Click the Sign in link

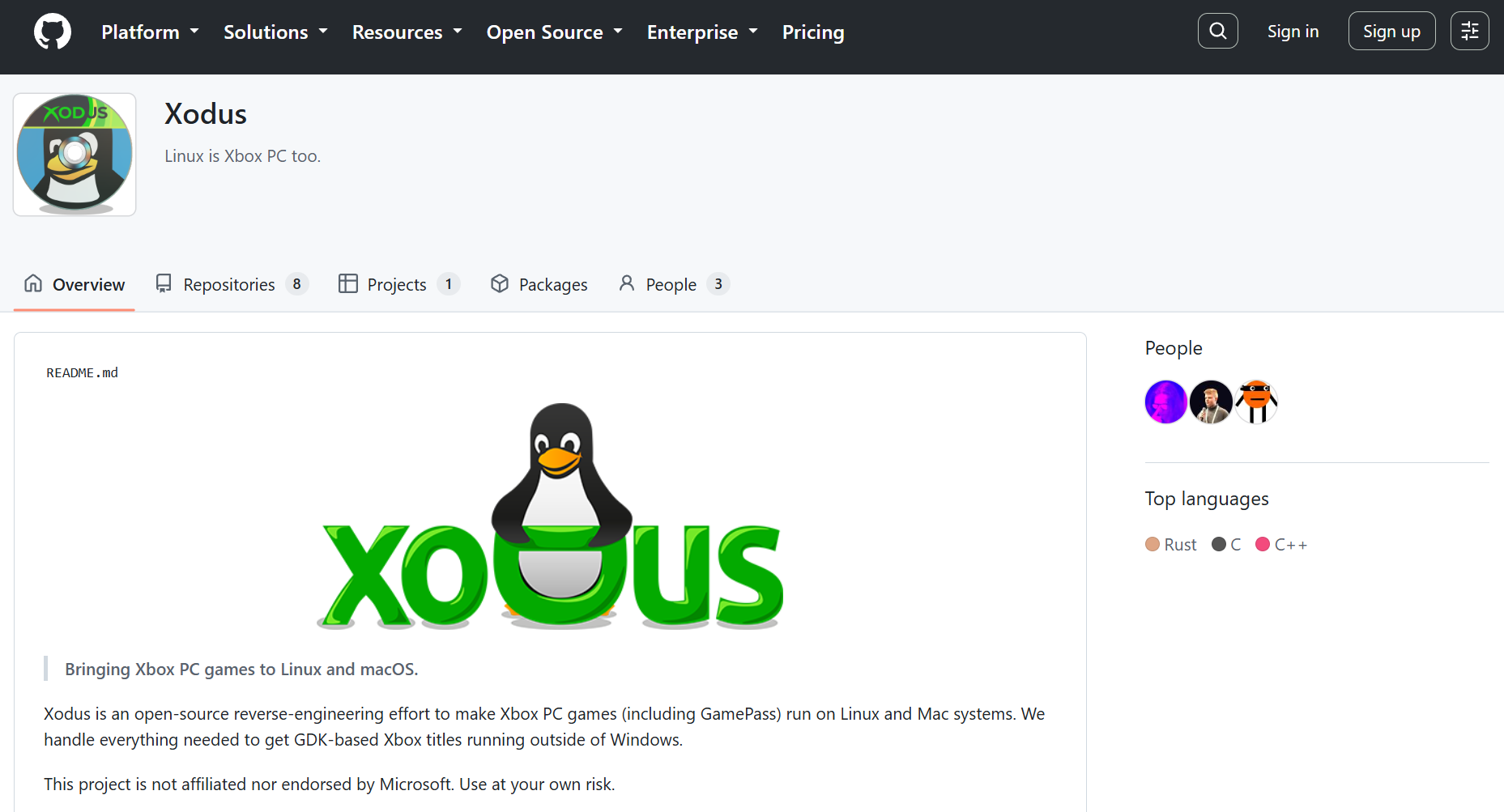coord(1293,32)
